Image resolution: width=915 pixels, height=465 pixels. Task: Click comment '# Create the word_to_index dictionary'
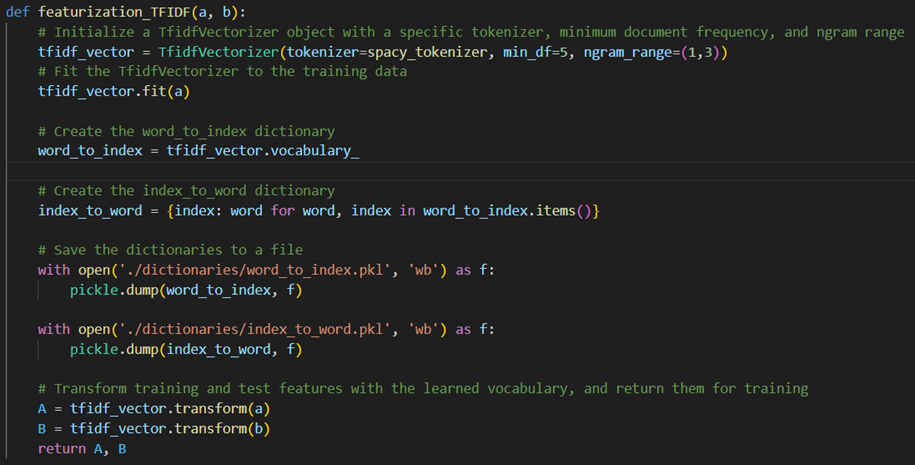[x=186, y=131]
